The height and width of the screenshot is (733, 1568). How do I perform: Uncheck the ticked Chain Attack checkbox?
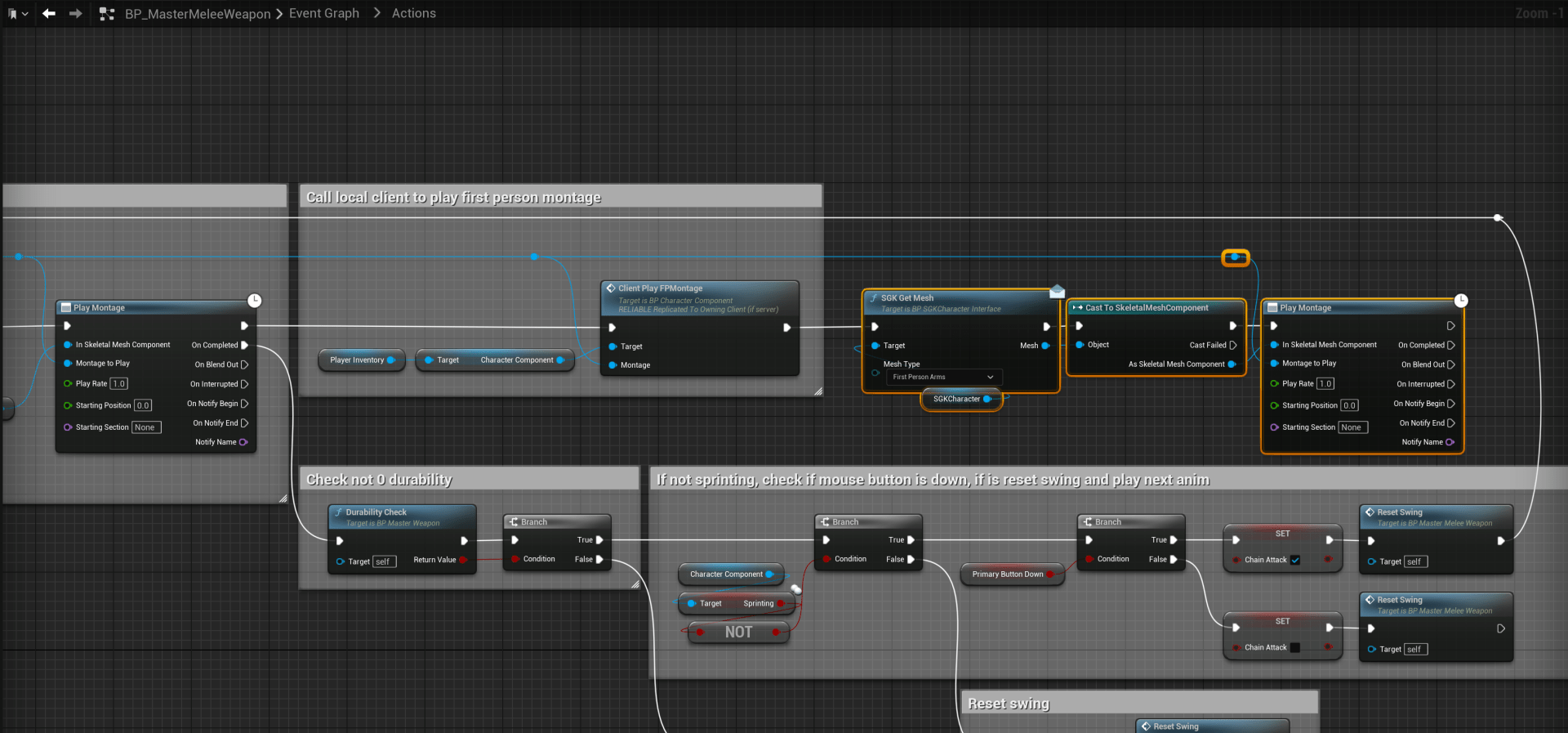(1295, 560)
